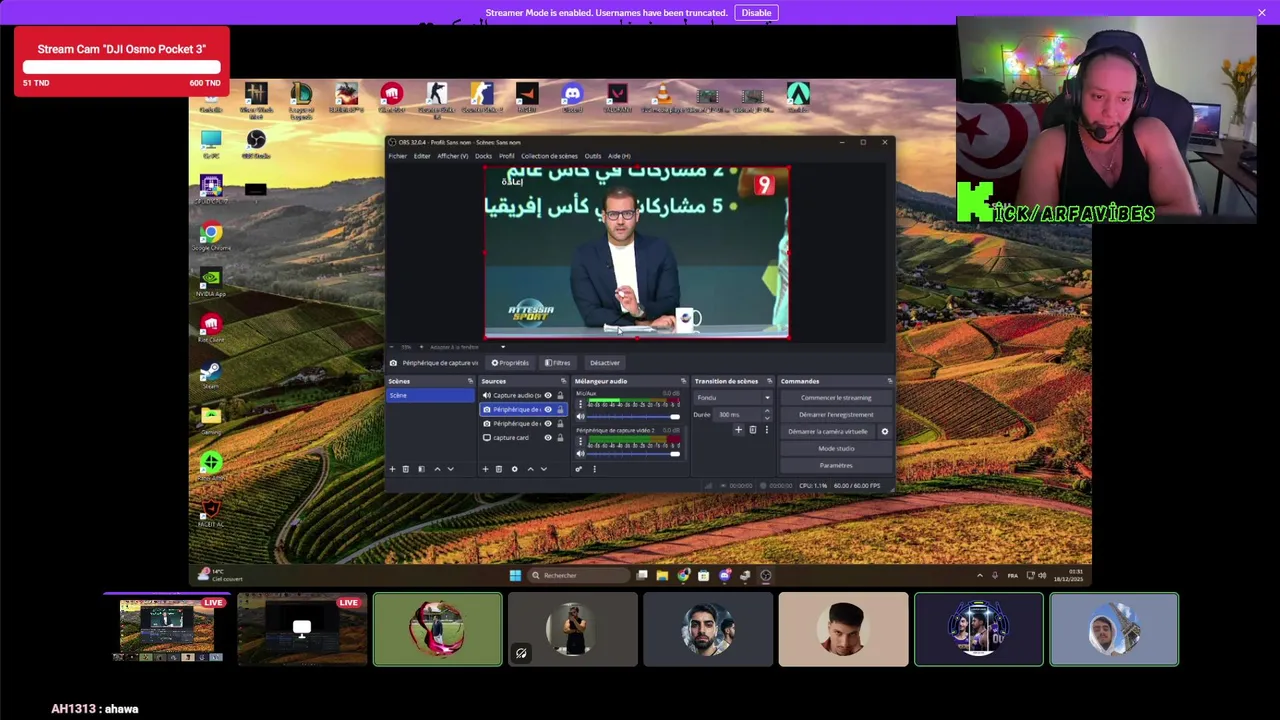Screen dimensions: 1280x720
Task: Select the Scène entry in Scènes list
Action: (x=430, y=395)
